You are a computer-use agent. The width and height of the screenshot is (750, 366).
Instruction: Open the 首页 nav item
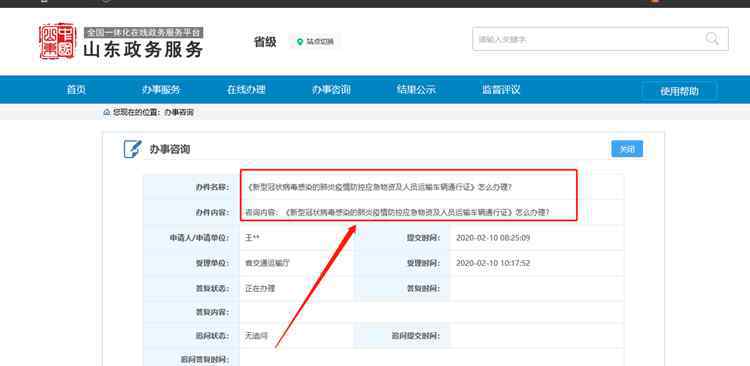coord(76,89)
